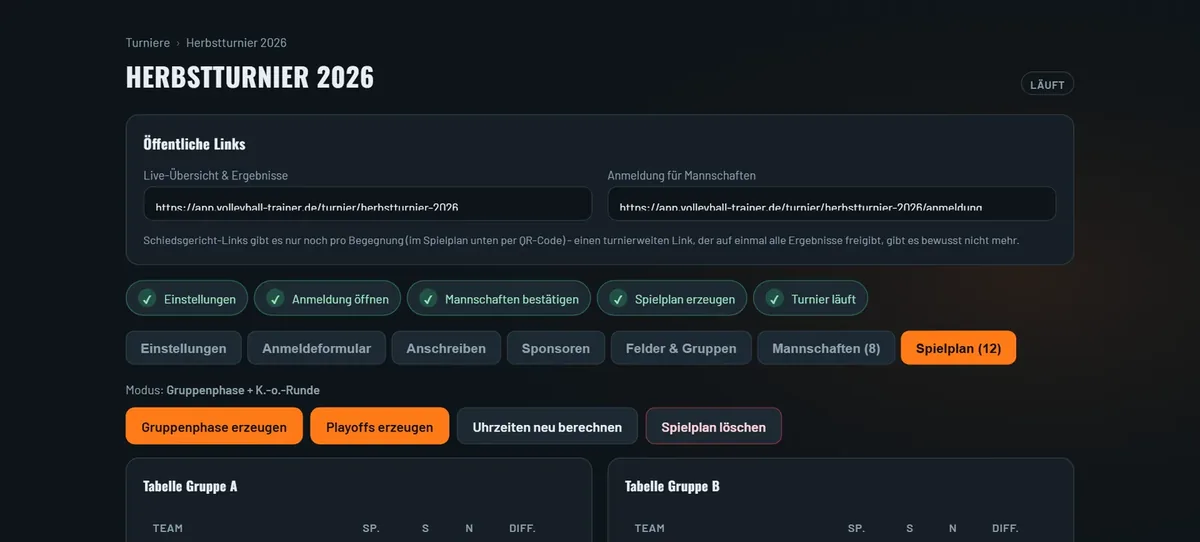Viewport: 1200px width, 542px height.
Task: Click the DIFF. column header in Gruppe A
Action: [522, 528]
